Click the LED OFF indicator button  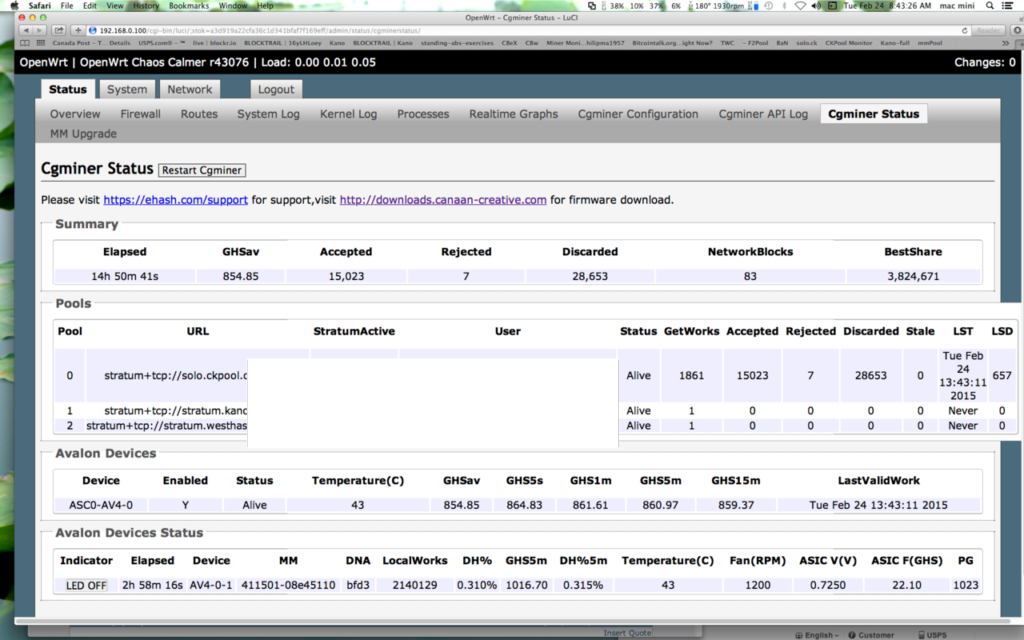pos(86,585)
